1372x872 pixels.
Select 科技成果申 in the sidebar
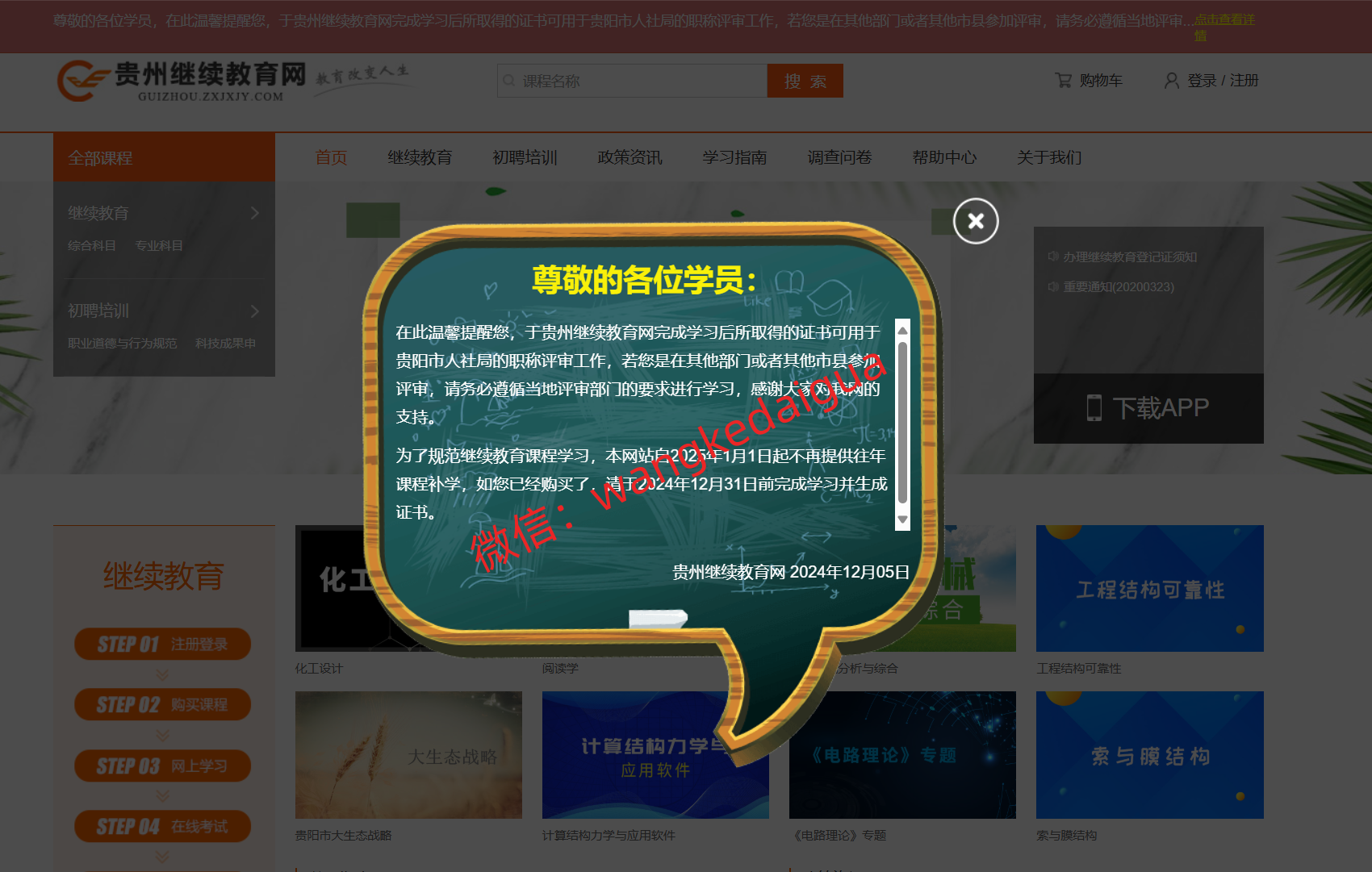click(x=225, y=343)
